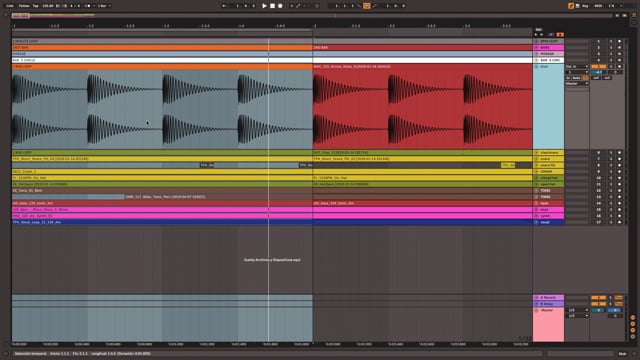Click the Kick track volume value
This screenshot has height=360, width=640.
[x=599, y=72]
